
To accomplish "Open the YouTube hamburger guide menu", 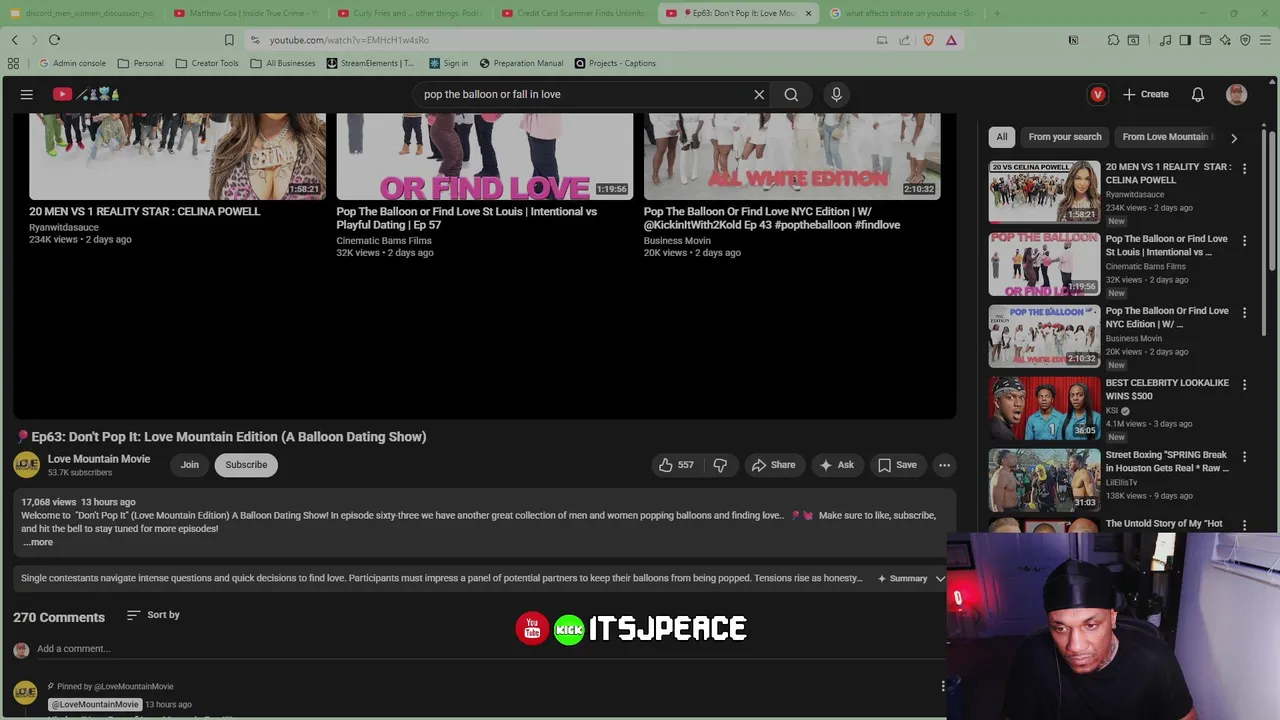I will 27,94.
